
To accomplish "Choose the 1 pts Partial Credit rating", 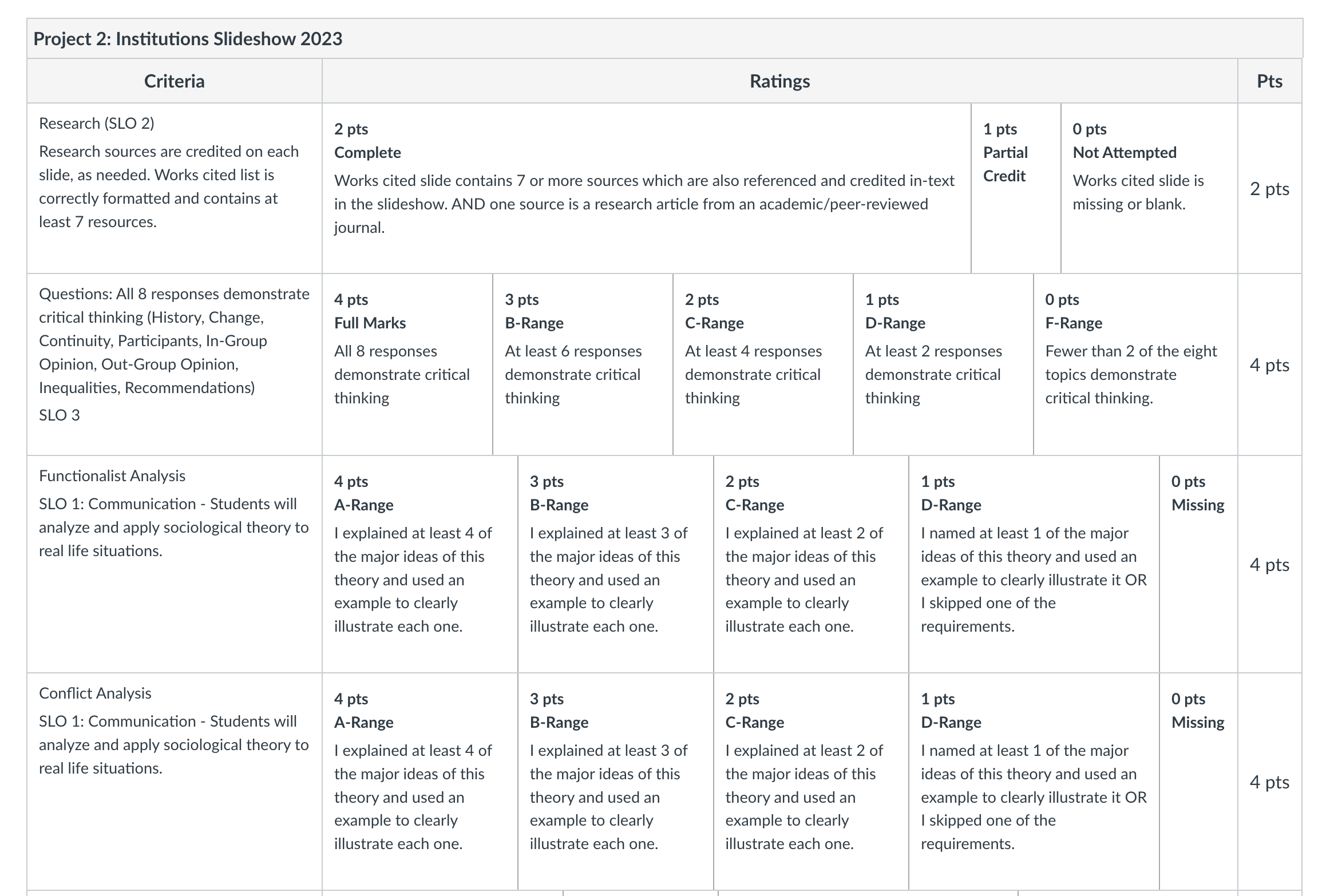I will pyautogui.click(x=1016, y=188).
